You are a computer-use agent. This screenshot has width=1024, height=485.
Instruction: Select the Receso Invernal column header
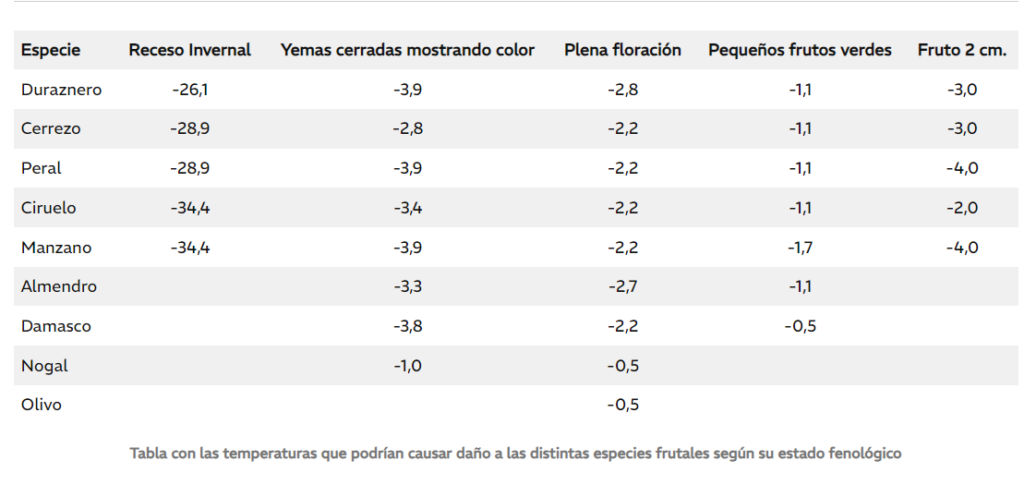[x=189, y=50]
